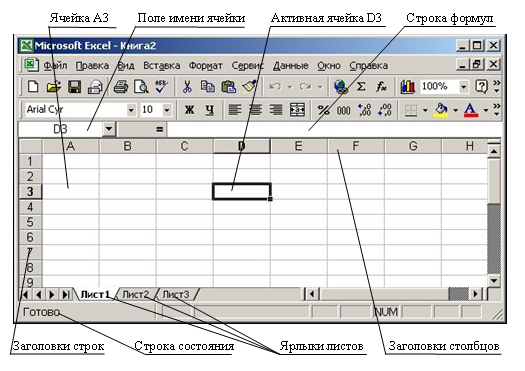The image size is (525, 371).
Task: Open Help with the question mark icon
Action: pos(481,87)
